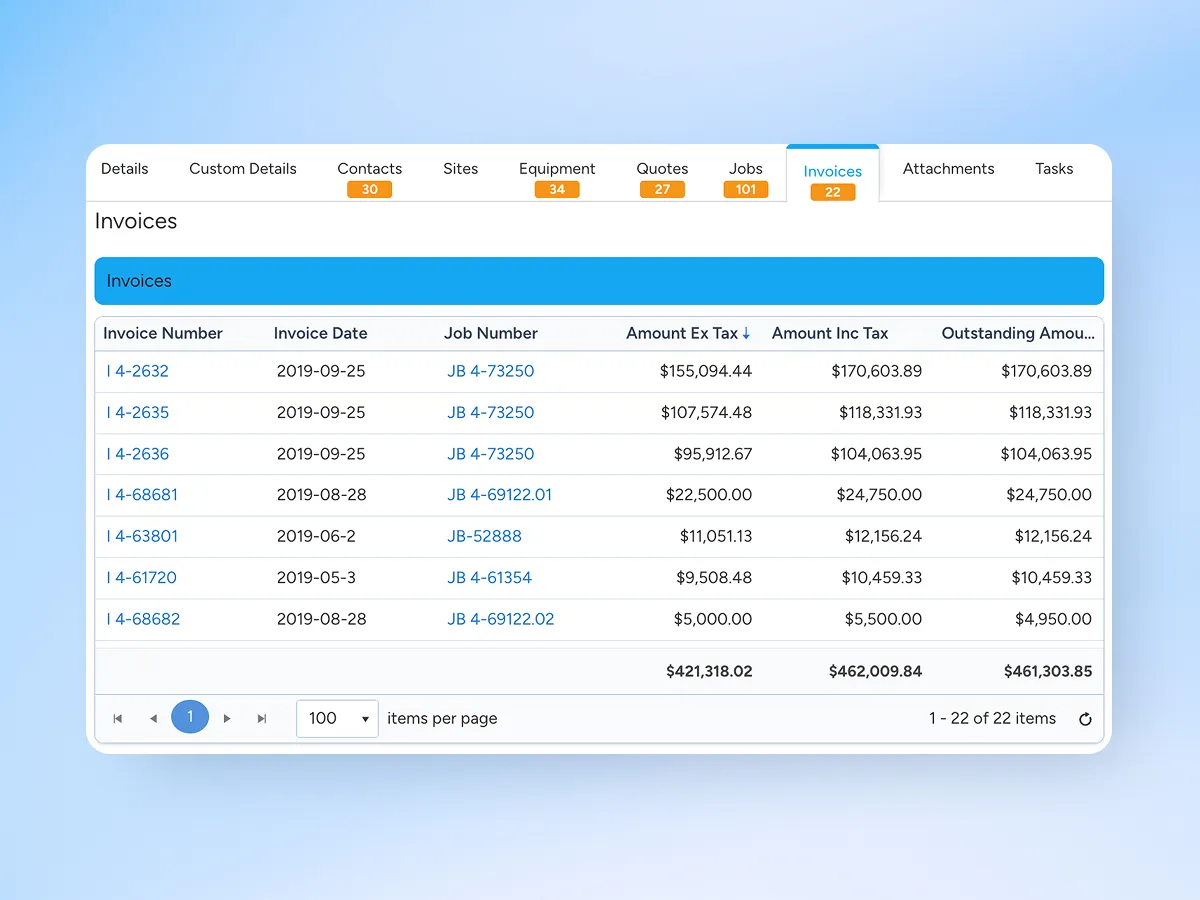Open the Custom Details tab
This screenshot has width=1200, height=900.
pyautogui.click(x=243, y=169)
